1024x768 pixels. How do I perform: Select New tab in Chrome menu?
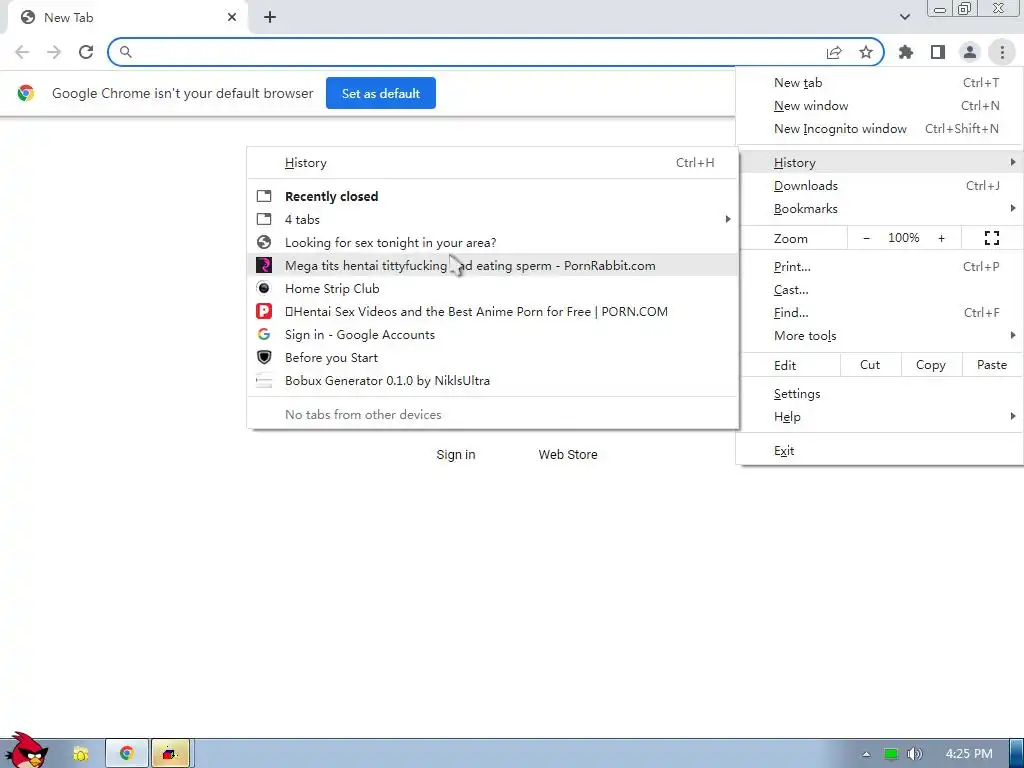click(x=879, y=83)
